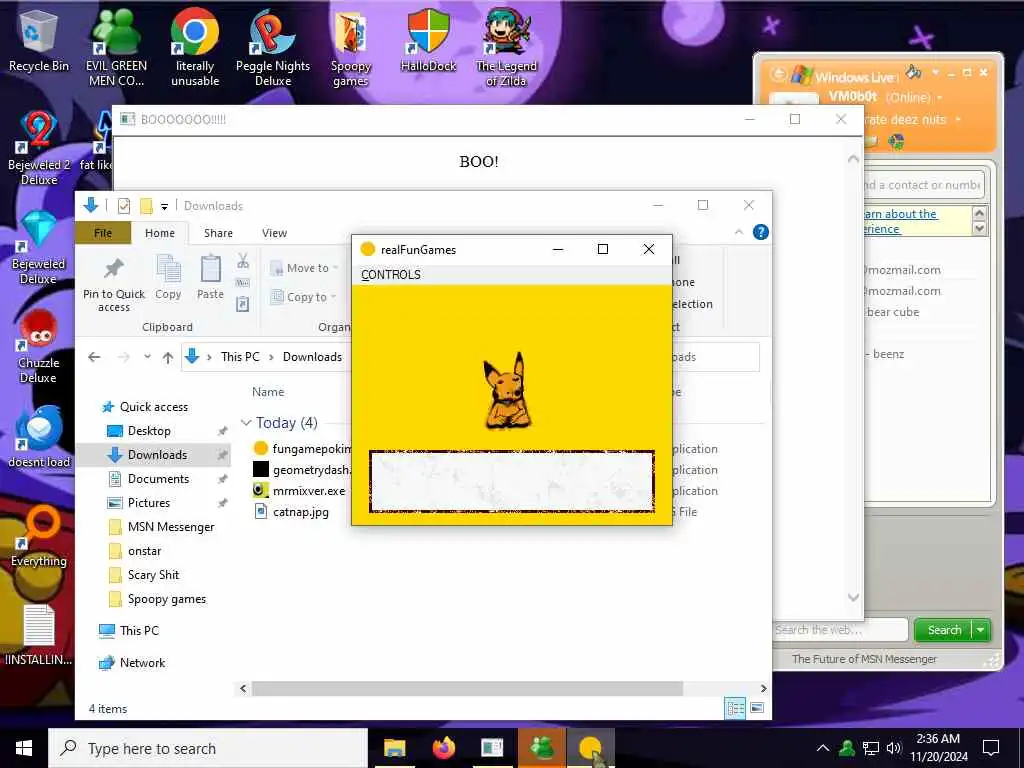This screenshot has width=1024, height=768.
Task: Select the catnap.jpg file
Action: tap(300, 511)
